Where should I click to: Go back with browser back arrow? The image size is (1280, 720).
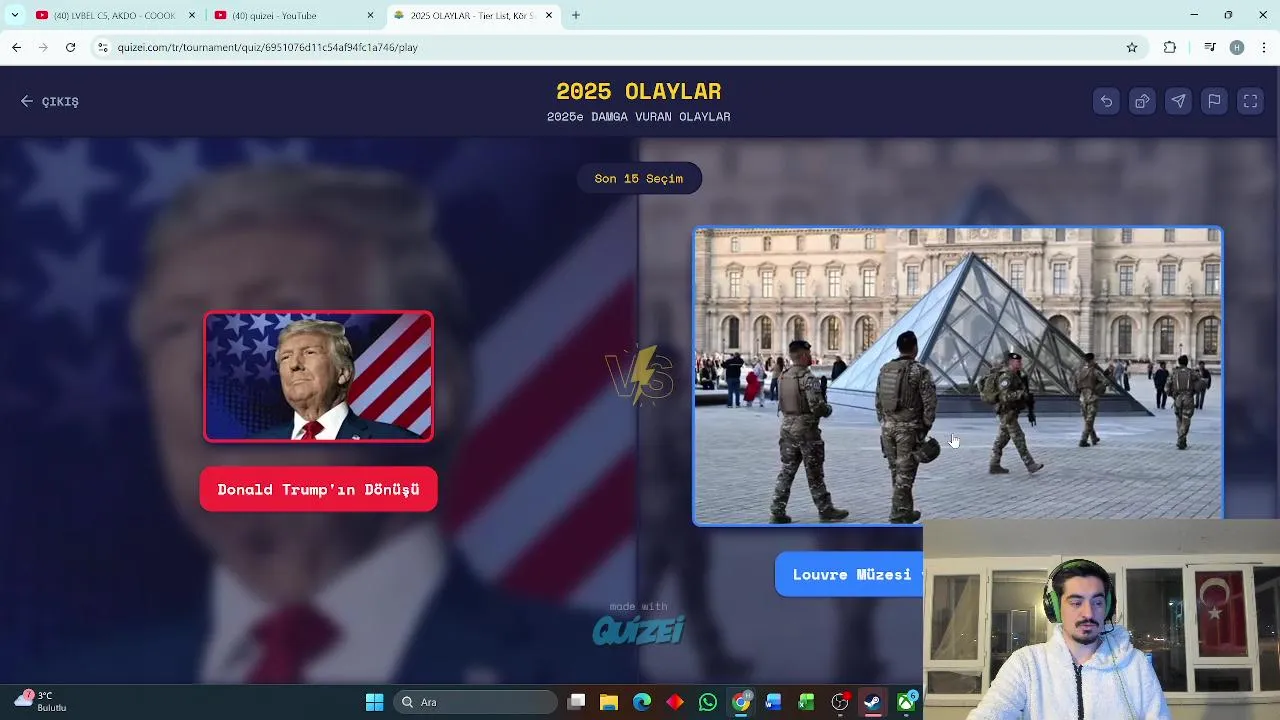tap(16, 47)
